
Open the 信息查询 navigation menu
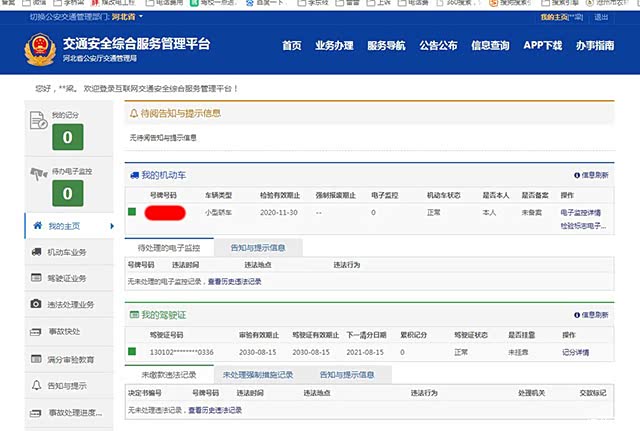(490, 46)
